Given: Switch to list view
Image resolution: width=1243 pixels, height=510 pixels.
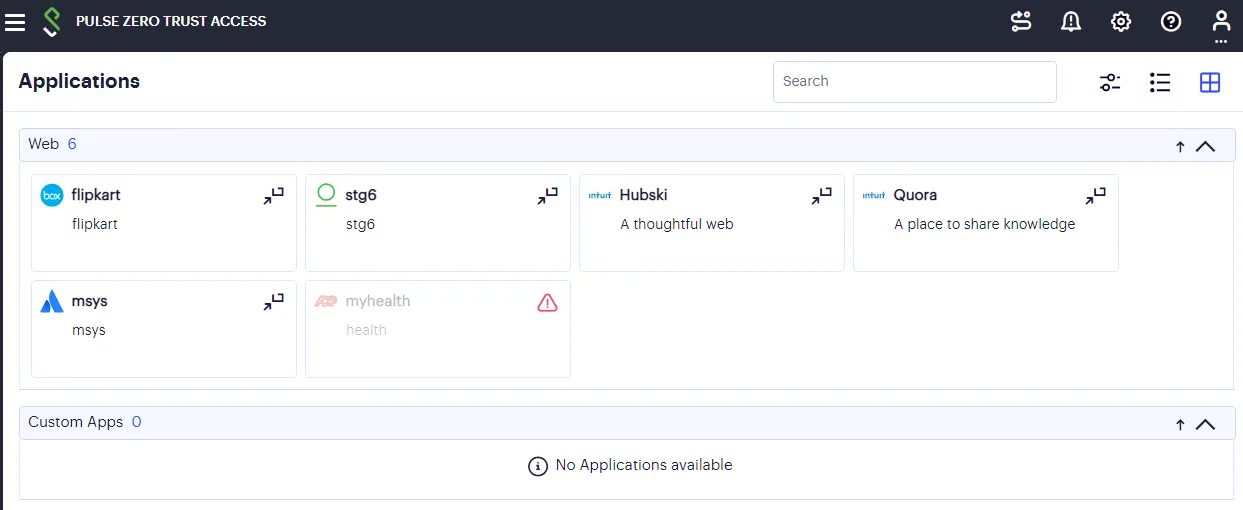Looking at the screenshot, I should pyautogui.click(x=1160, y=83).
